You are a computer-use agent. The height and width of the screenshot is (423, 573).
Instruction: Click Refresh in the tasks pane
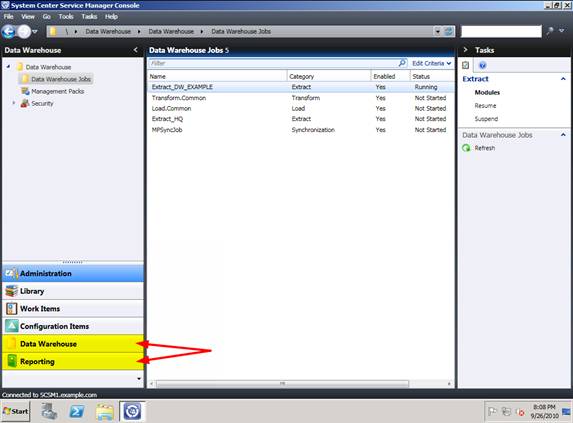point(485,148)
